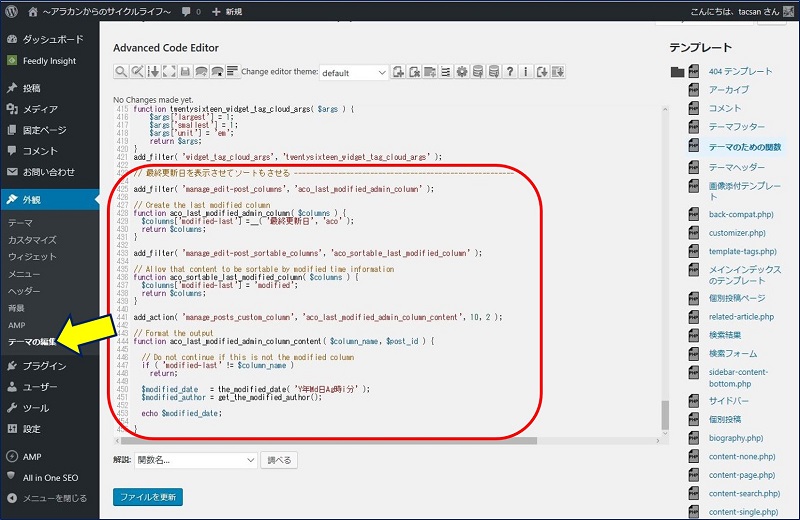The height and width of the screenshot is (520, 800).
Task: Click the ファイルを更新 button
Action: 148,497
